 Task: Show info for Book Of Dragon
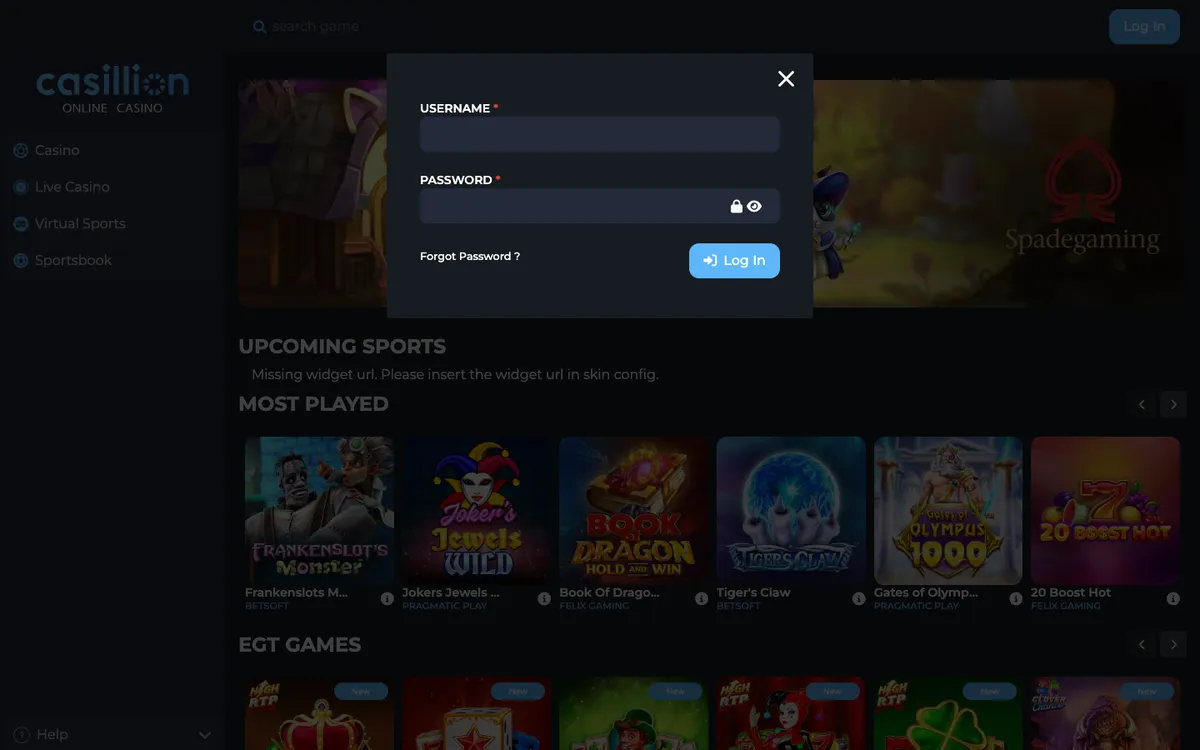click(x=701, y=599)
